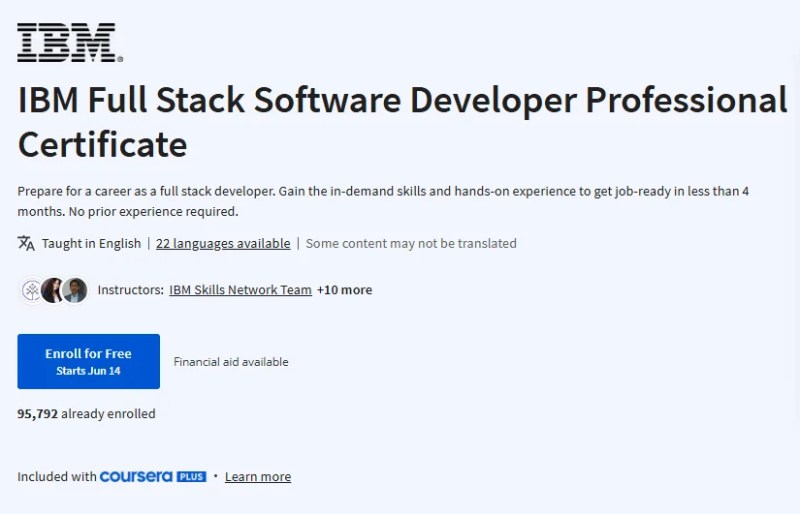Click the male instructor's avatar photo
Viewport: 800px width, 514px height.
pyautogui.click(x=75, y=290)
